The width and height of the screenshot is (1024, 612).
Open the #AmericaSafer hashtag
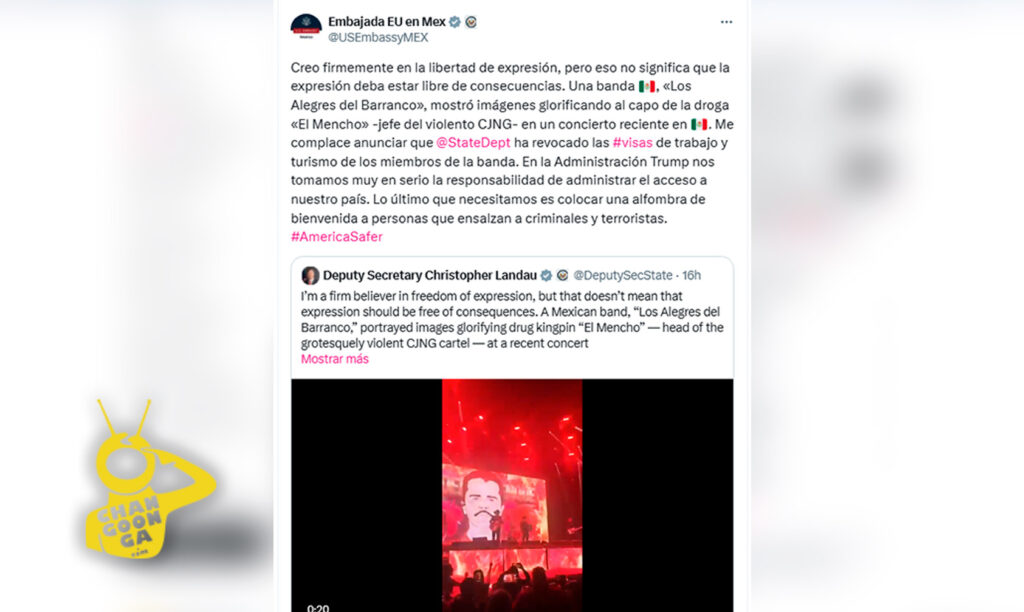[336, 236]
